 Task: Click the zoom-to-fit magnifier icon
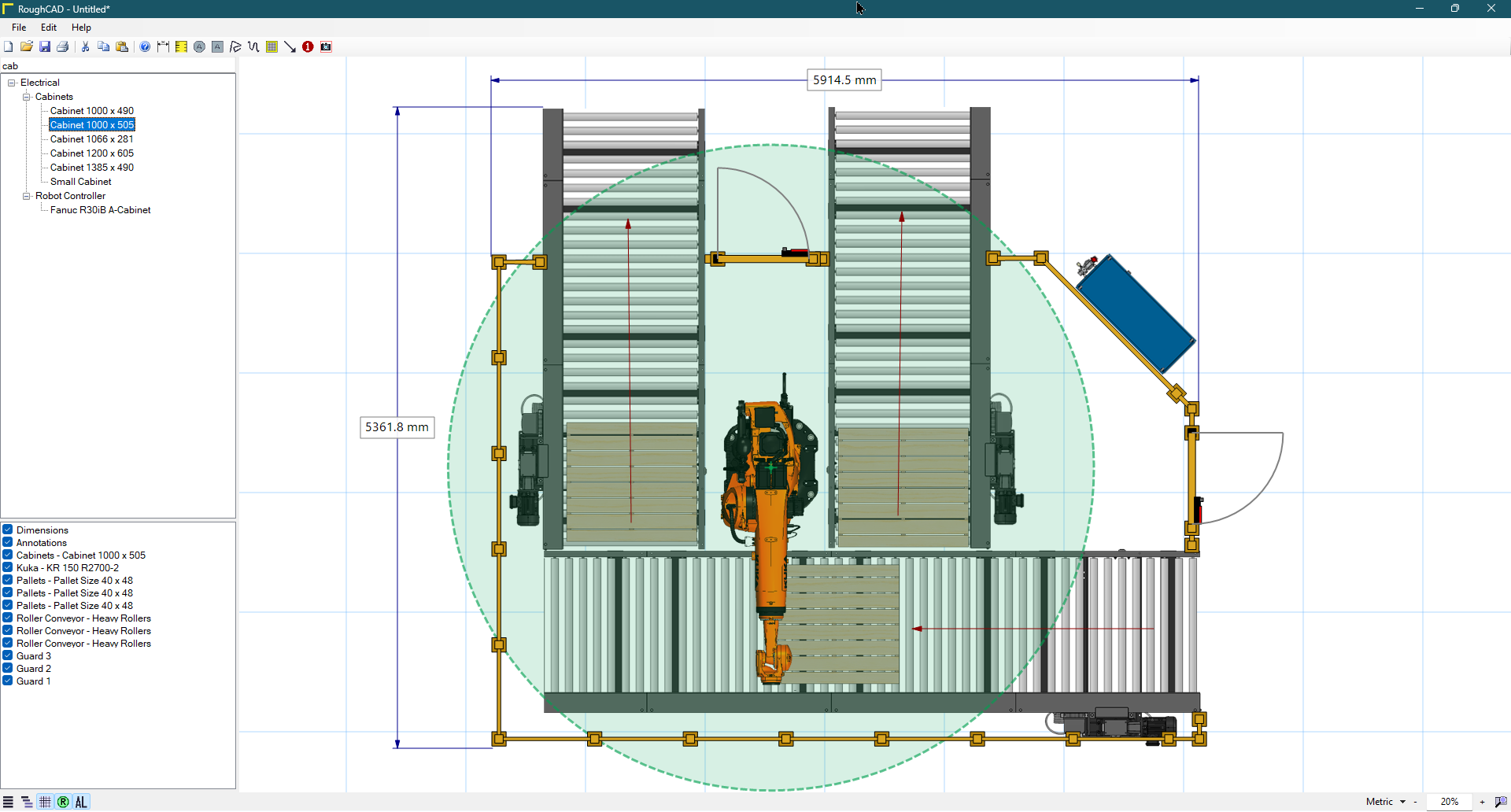point(1501,802)
